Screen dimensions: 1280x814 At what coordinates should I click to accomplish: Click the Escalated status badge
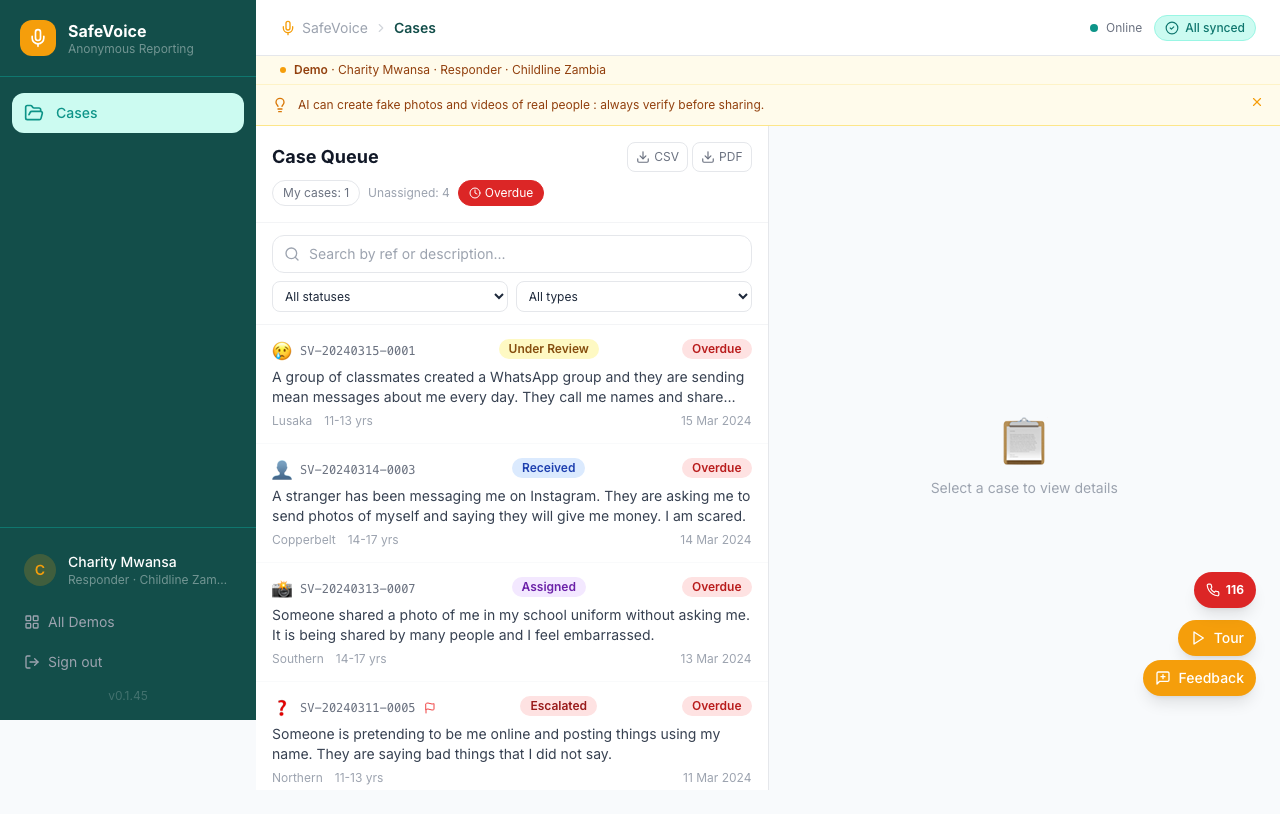coord(558,706)
